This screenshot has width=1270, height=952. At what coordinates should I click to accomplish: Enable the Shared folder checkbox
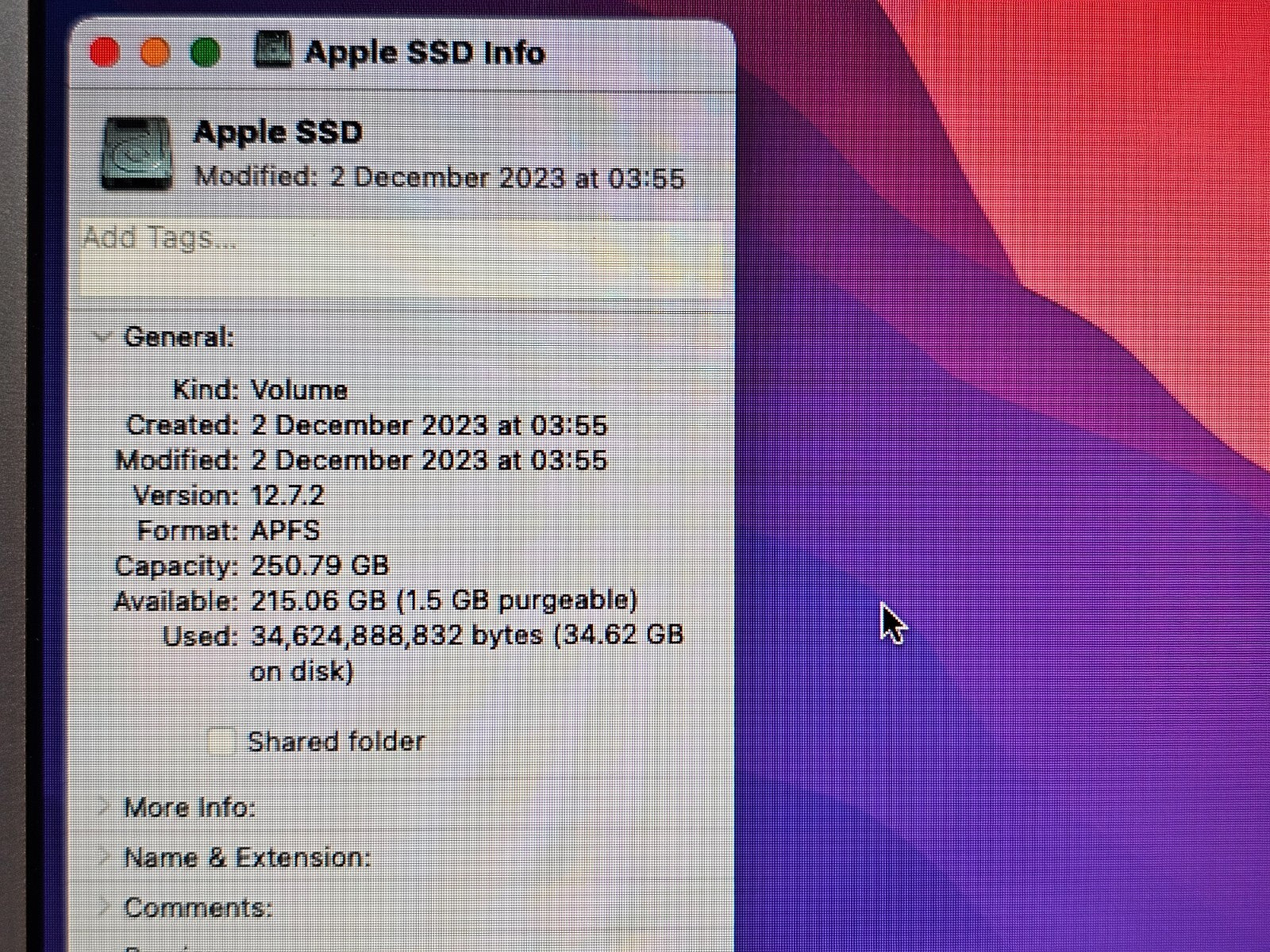point(221,741)
